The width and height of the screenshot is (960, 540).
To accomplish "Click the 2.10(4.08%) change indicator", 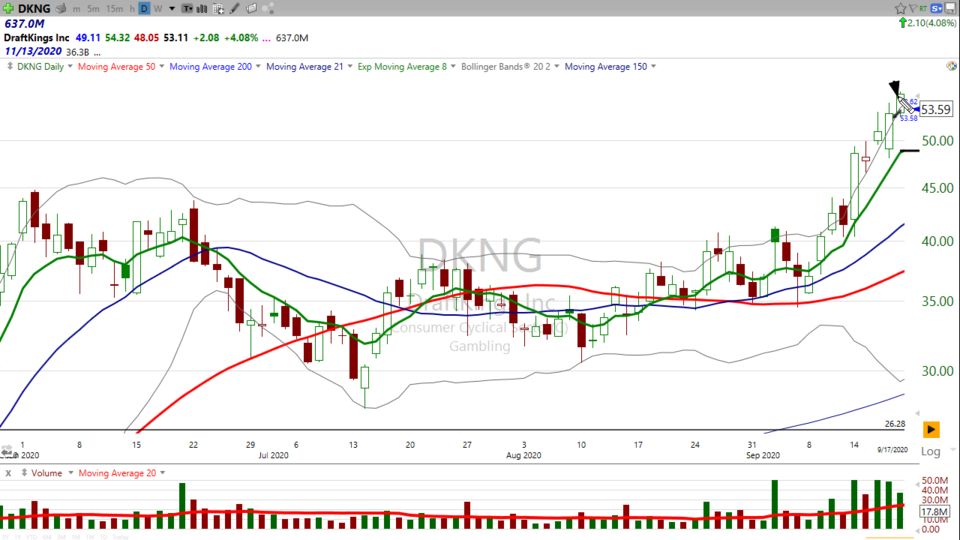I will [x=927, y=23].
